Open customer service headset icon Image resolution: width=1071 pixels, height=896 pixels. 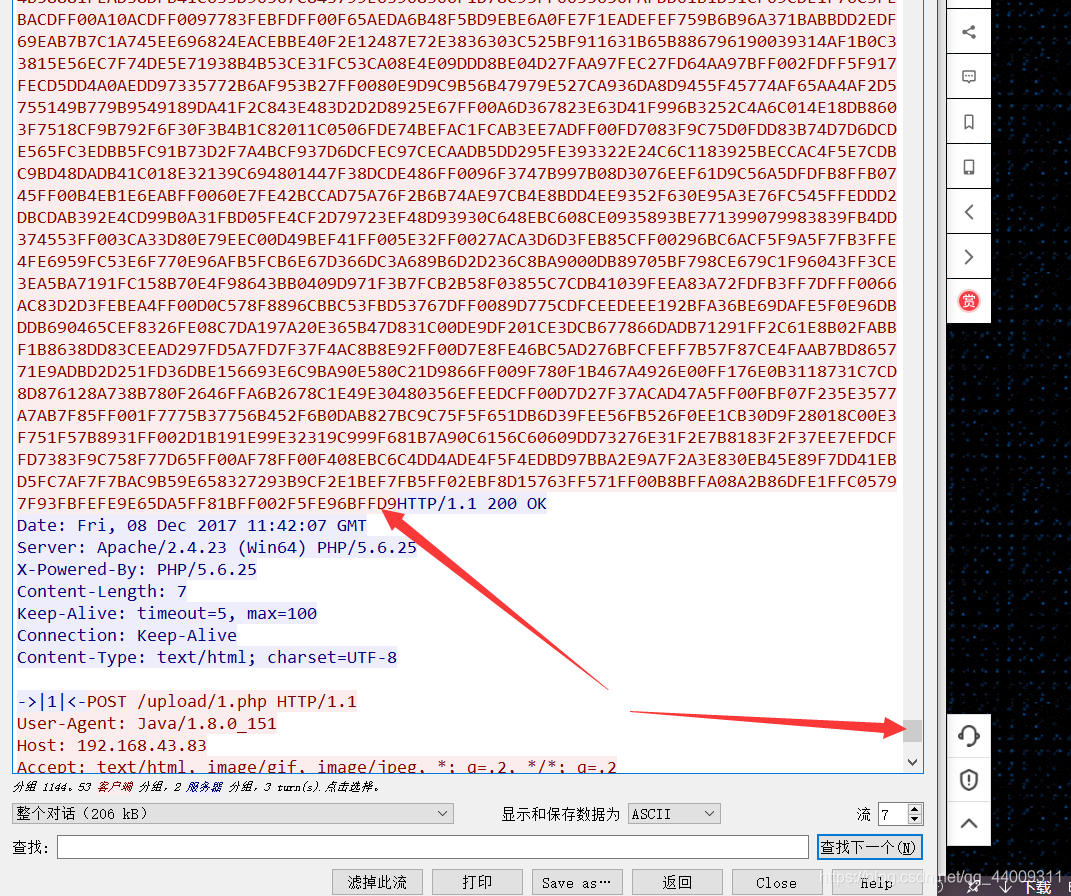(969, 736)
